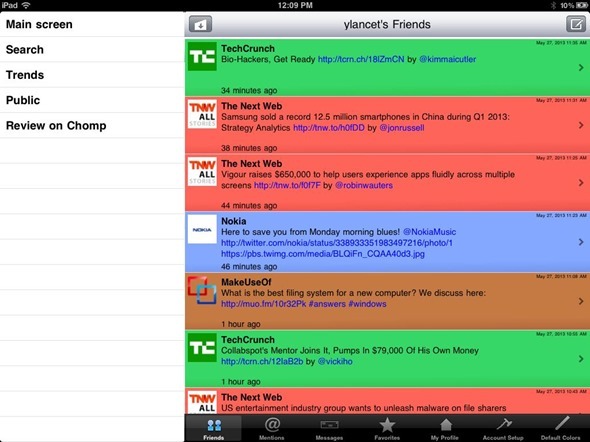Tap TNW avatar on US entertainment tweet
The height and width of the screenshot is (442, 590).
pos(202,403)
